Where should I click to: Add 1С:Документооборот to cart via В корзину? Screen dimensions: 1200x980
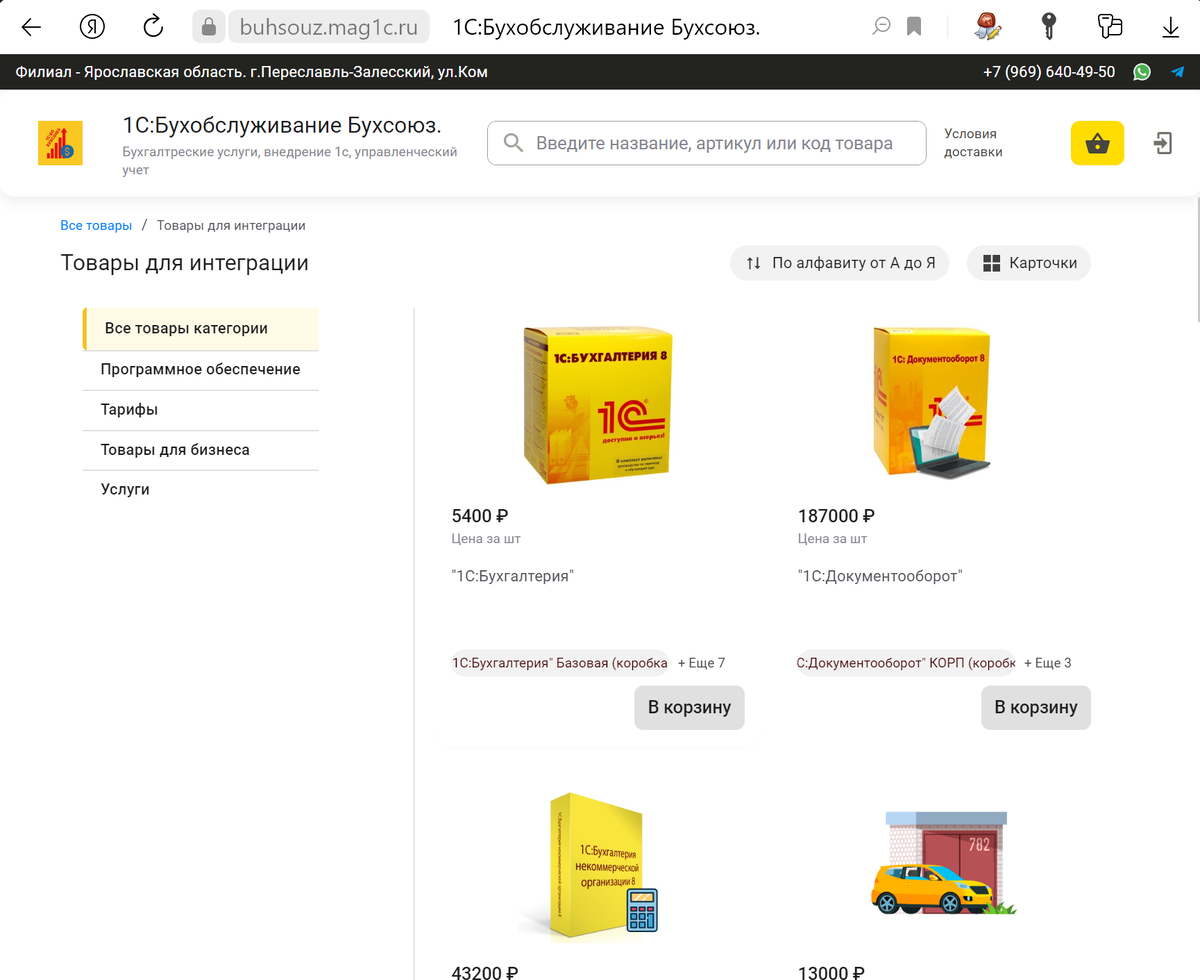coord(1036,707)
